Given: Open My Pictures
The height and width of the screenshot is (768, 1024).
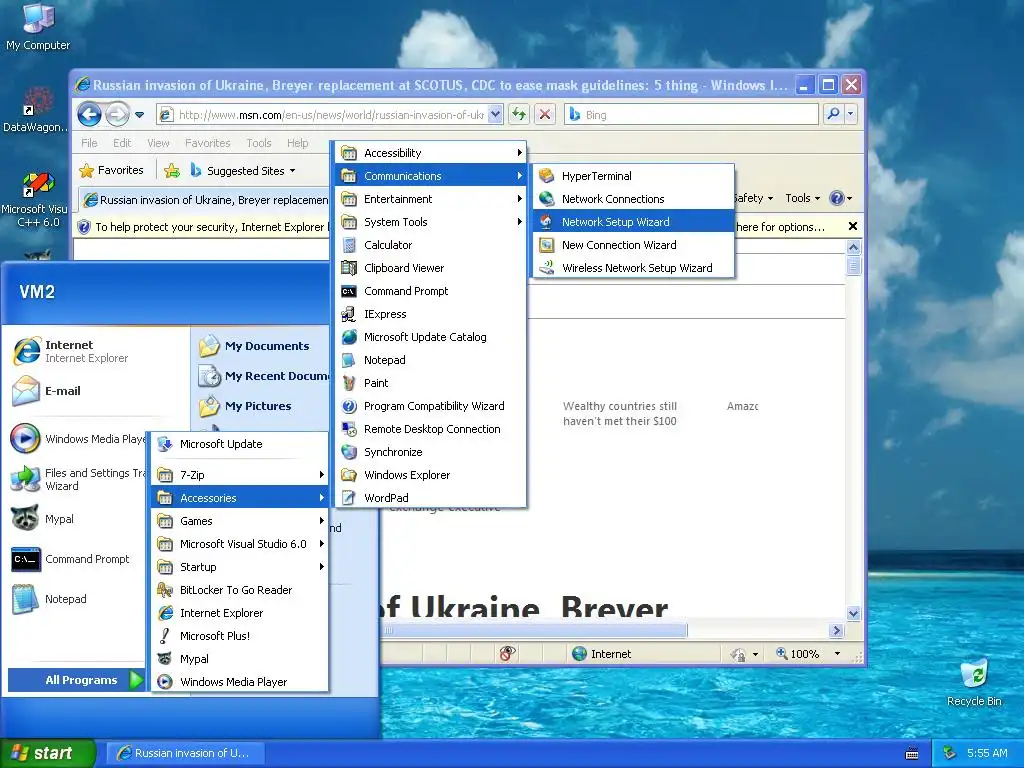Looking at the screenshot, I should [x=263, y=406].
